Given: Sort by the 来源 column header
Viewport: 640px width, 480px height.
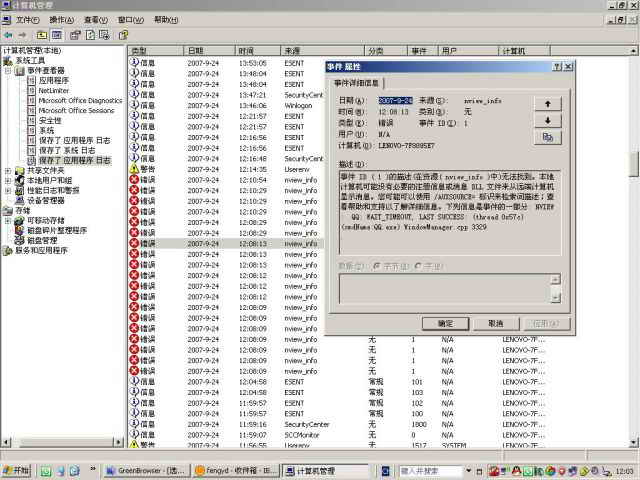Looking at the screenshot, I should (x=322, y=51).
